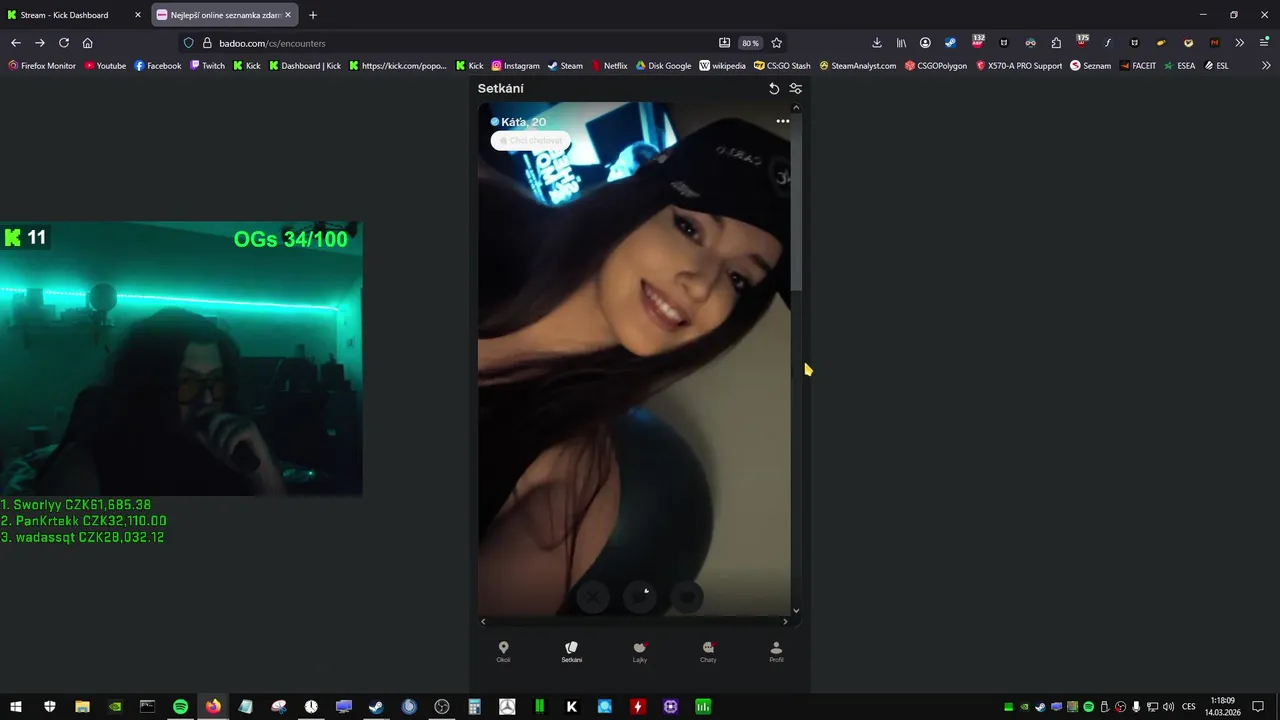
Task: Open the Netflix bookmark
Action: (x=609, y=66)
